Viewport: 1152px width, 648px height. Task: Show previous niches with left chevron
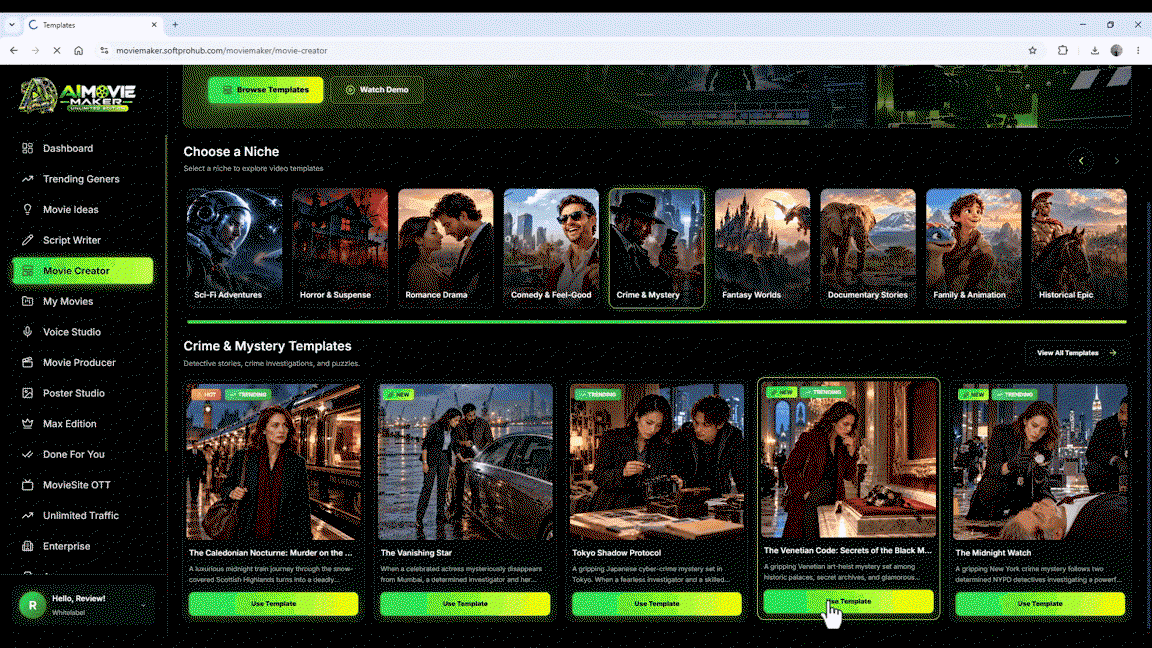point(1081,160)
